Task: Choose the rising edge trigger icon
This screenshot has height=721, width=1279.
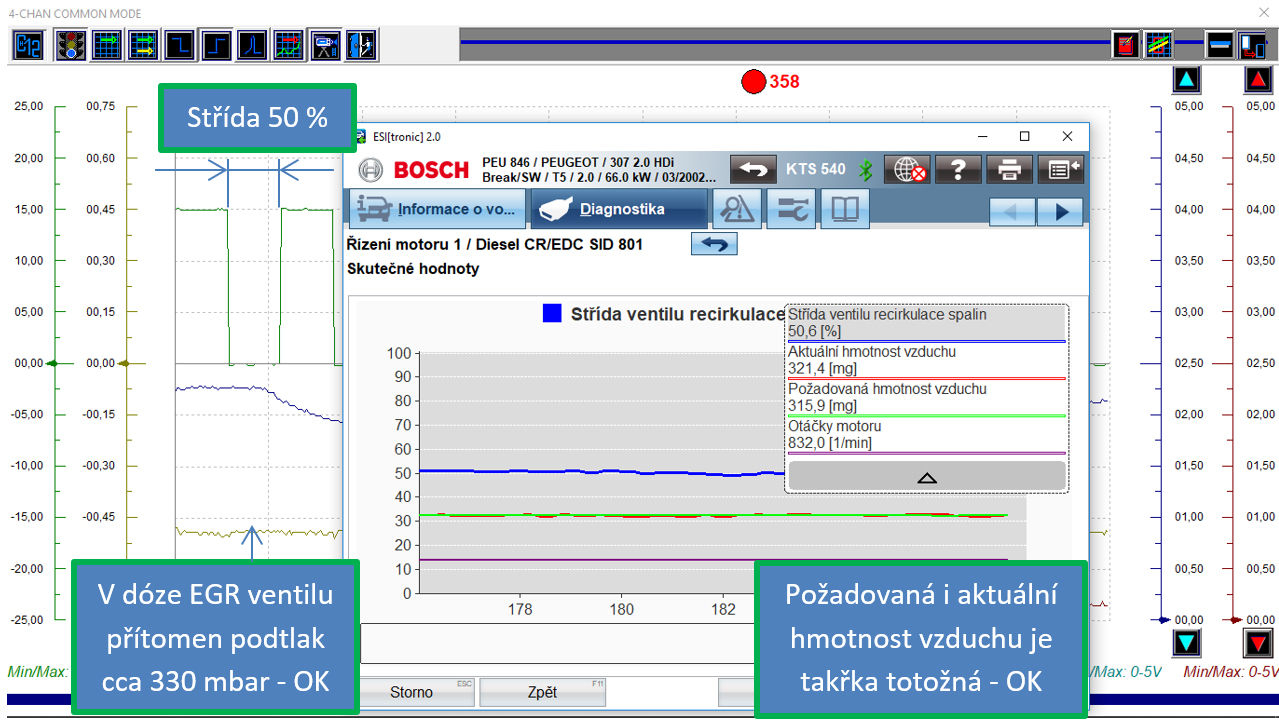Action: coord(216,45)
